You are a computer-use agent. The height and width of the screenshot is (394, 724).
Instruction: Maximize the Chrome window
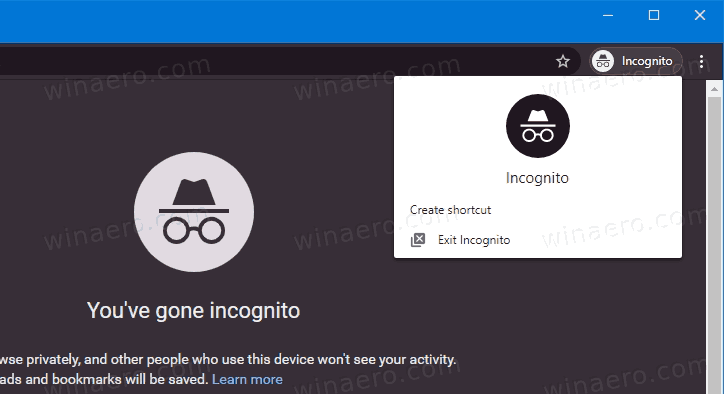click(x=654, y=15)
